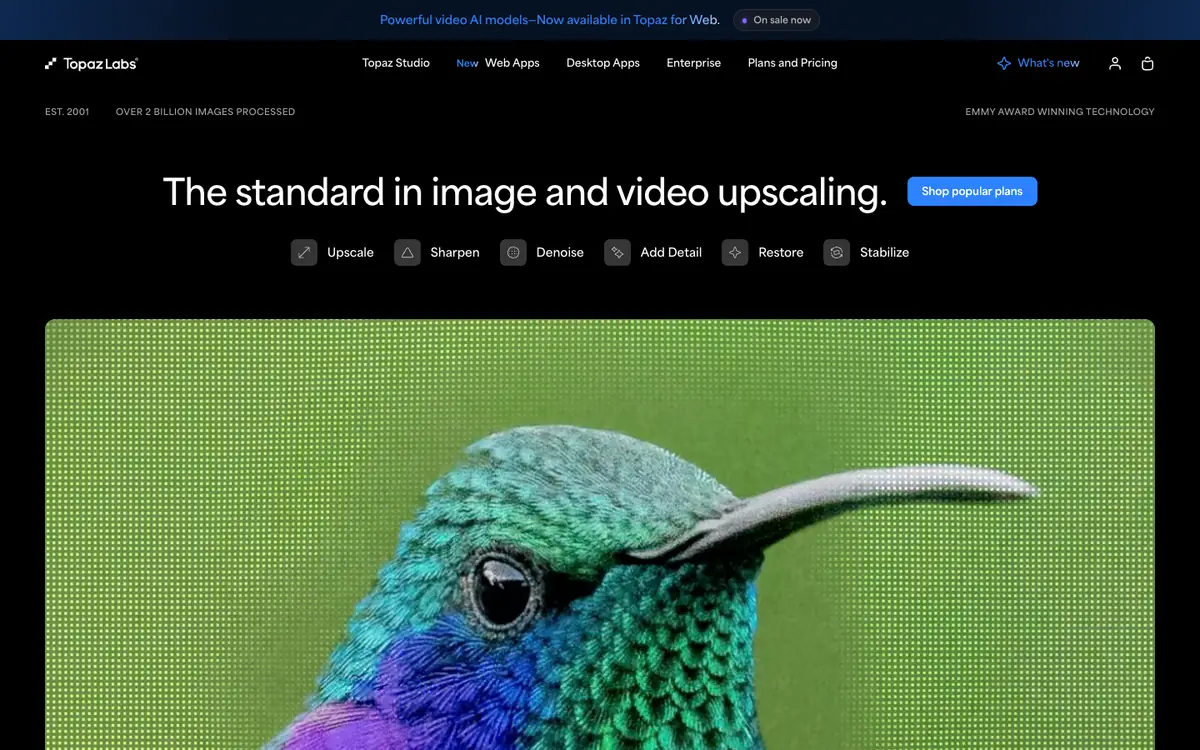Select the Denoise circle icon
The image size is (1200, 750).
tap(513, 253)
